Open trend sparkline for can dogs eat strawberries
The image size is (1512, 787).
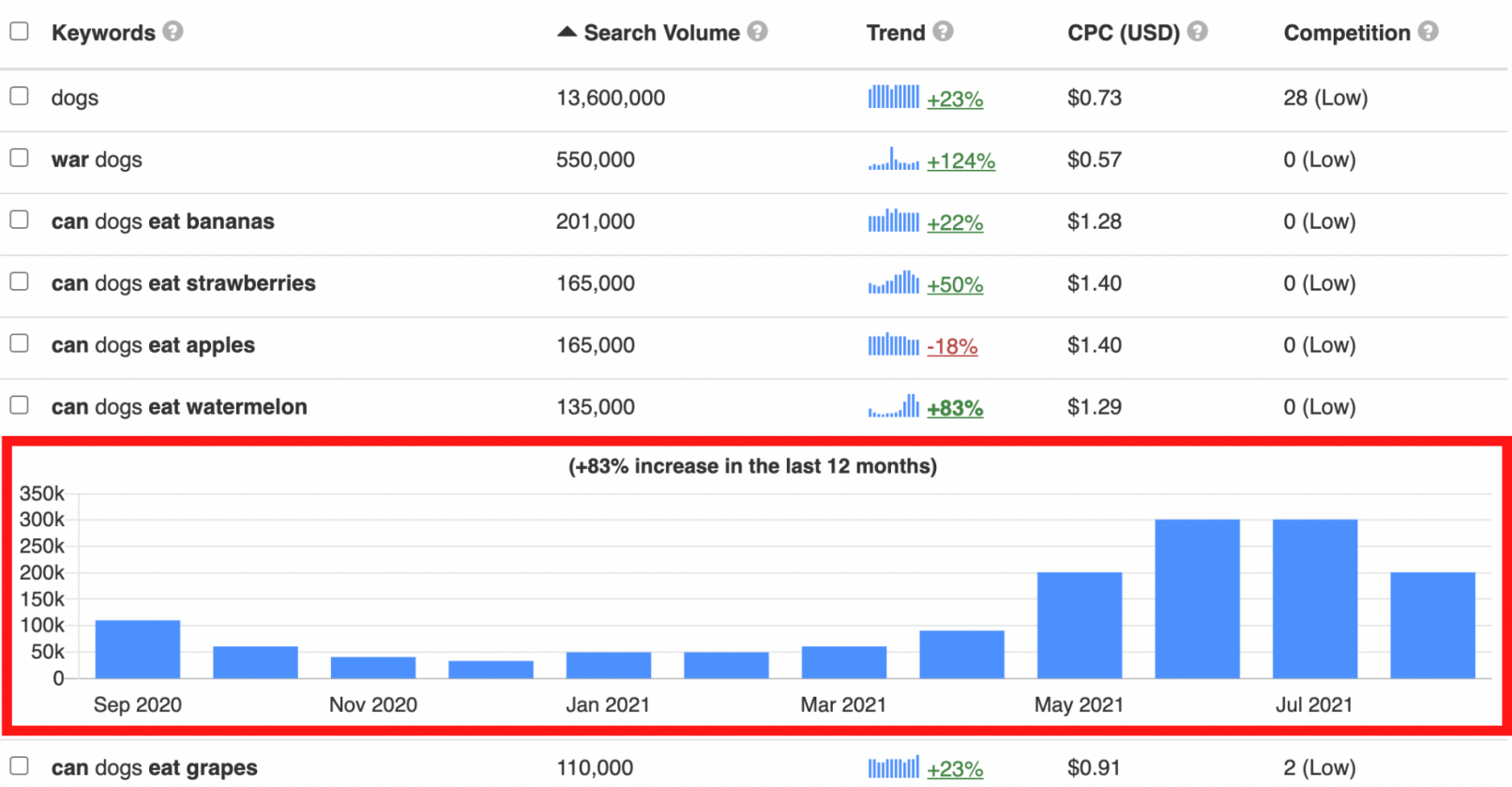[893, 283]
